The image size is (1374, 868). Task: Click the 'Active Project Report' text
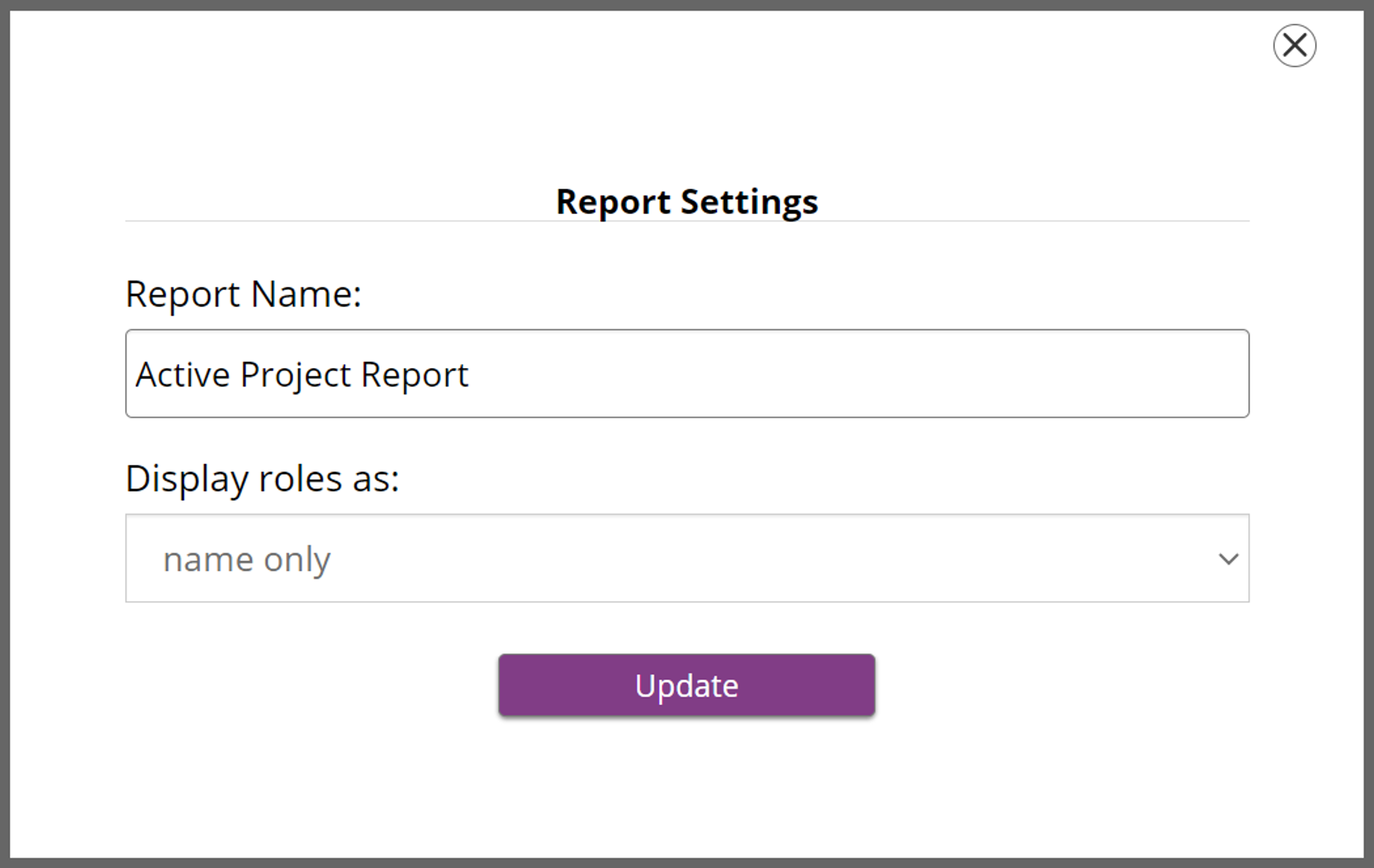(x=301, y=374)
